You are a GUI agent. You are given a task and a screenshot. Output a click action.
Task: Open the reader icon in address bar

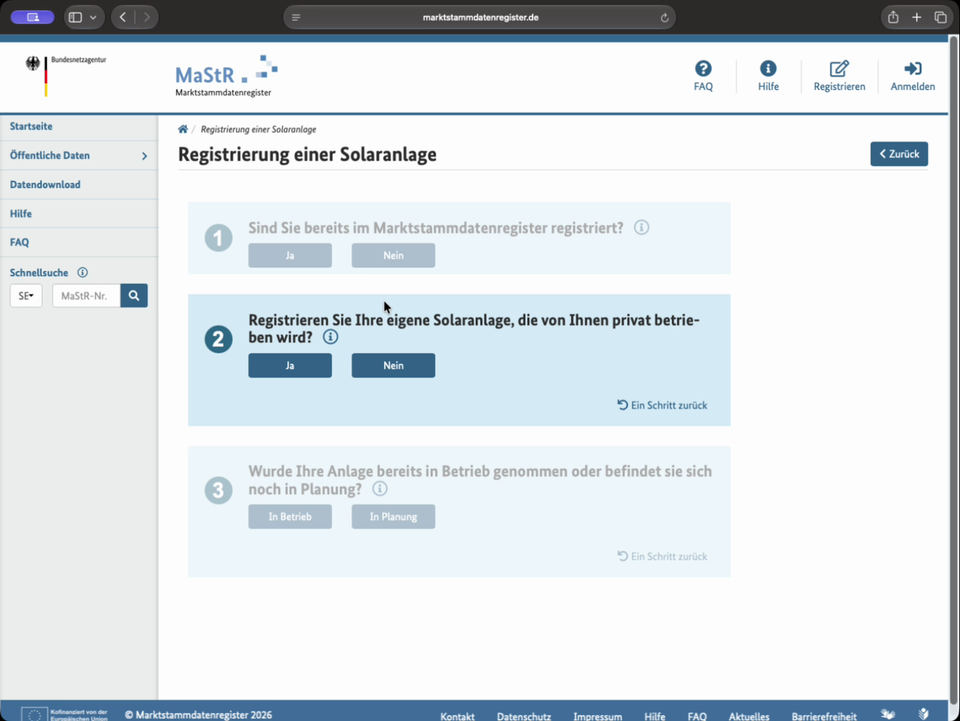point(296,18)
